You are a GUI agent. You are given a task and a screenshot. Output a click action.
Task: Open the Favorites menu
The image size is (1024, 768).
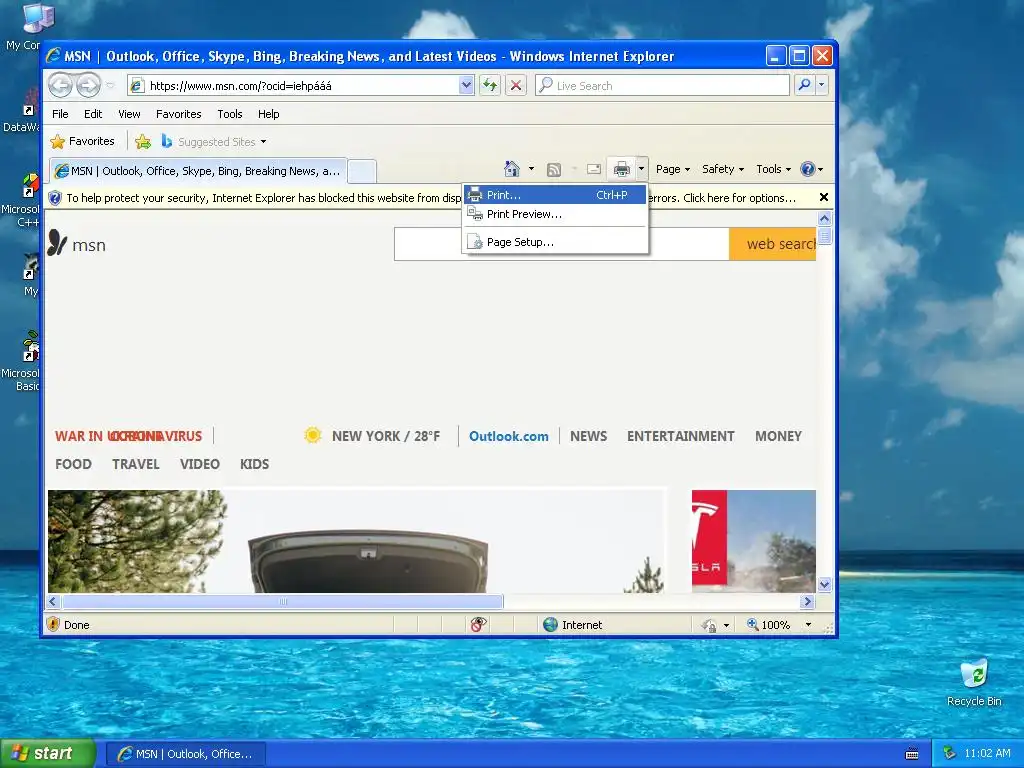178,114
